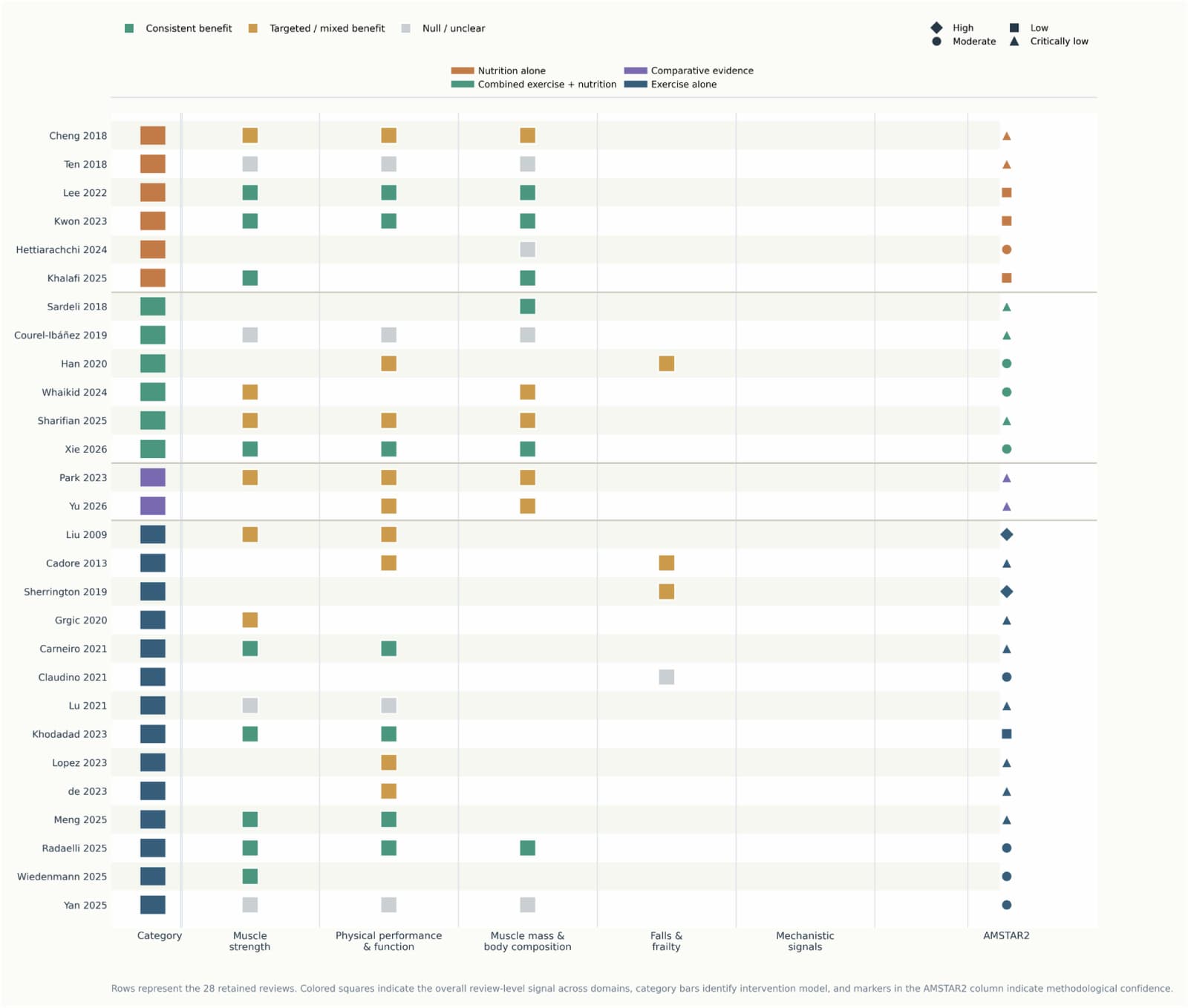Click Yu 2026 AMSTAR2 purple triangle
The width and height of the screenshot is (1188, 1008).
[1007, 506]
